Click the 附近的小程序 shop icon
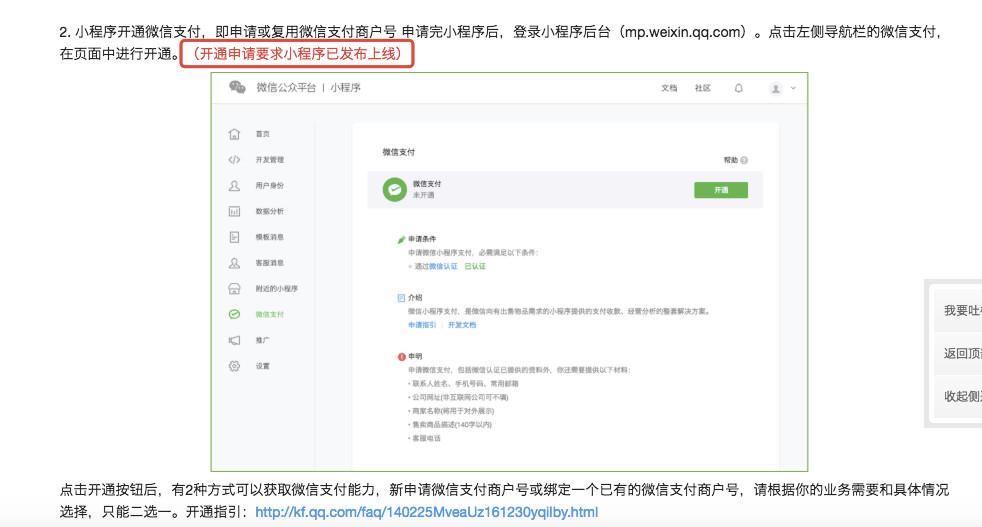The image size is (982, 527). point(234,288)
